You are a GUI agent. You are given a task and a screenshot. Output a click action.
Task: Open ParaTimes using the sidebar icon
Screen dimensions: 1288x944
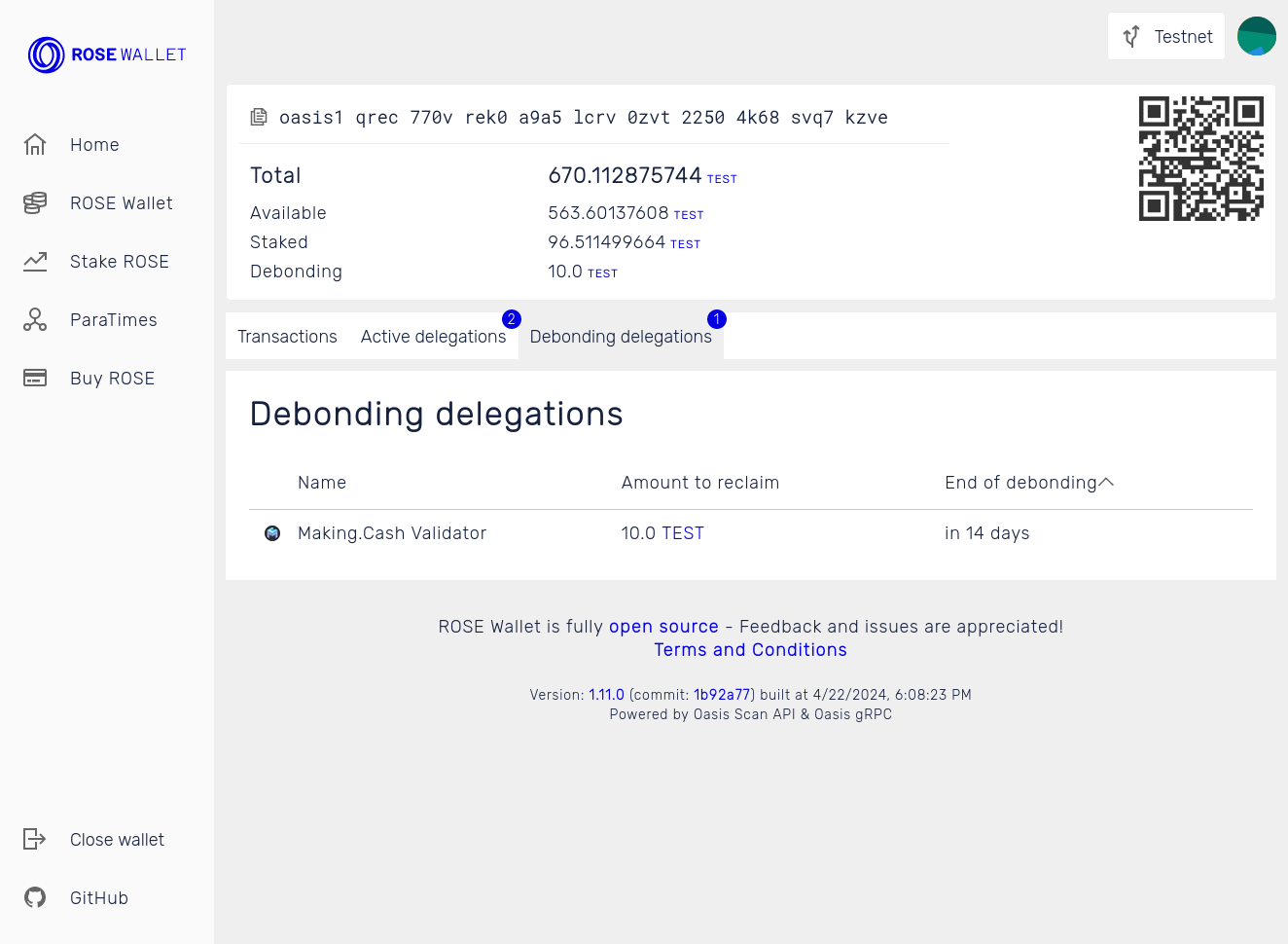tap(35, 319)
